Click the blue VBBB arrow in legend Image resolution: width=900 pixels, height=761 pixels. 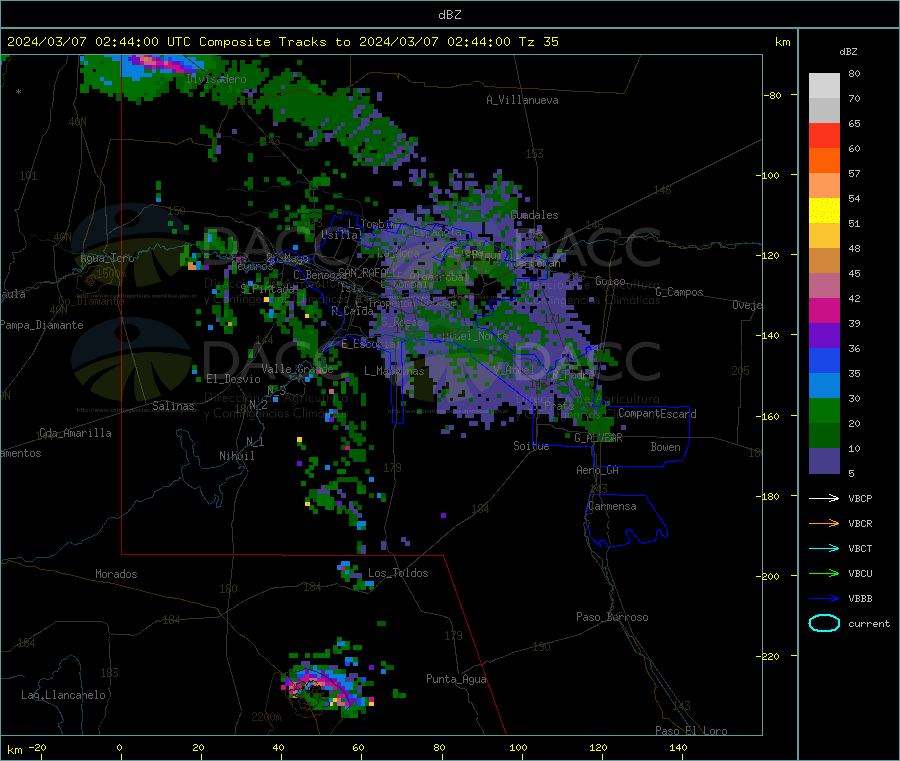pos(824,599)
